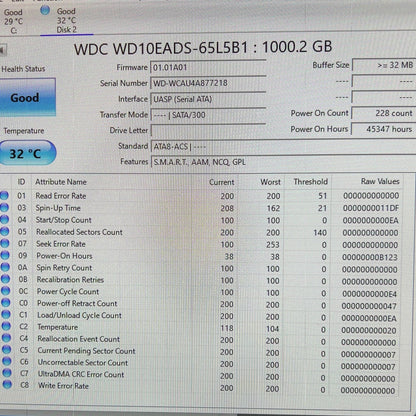The image size is (416, 416).
Task: Click the Good health status button
Action: tap(28, 97)
